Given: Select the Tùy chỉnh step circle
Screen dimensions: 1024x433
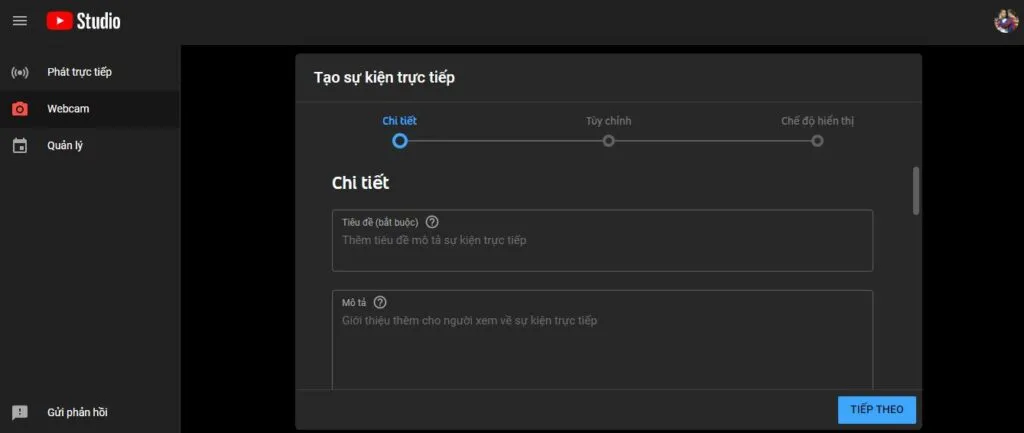Looking at the screenshot, I should (x=609, y=141).
